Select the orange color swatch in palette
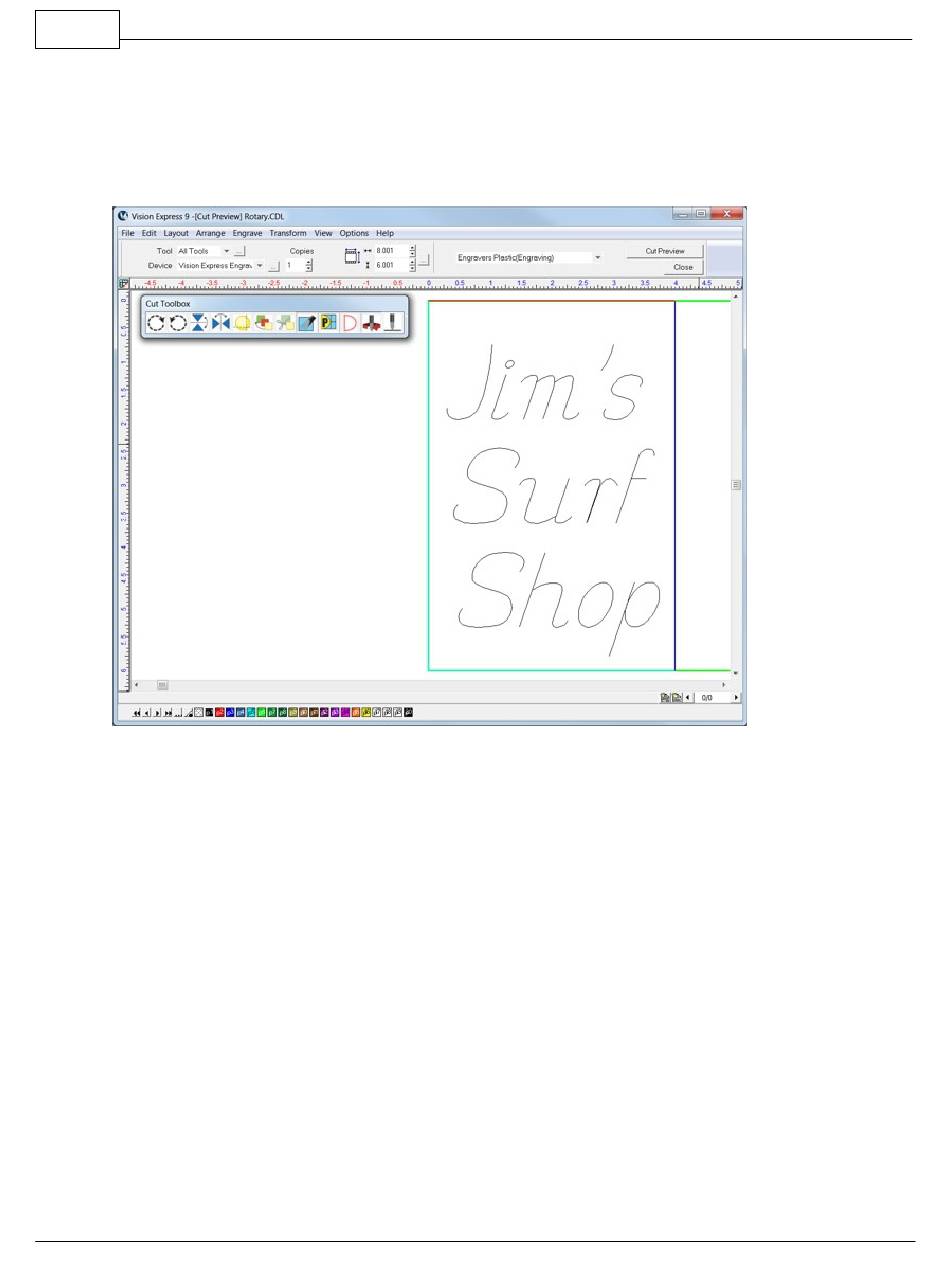Screen dimensions: 950x1267 click(x=356, y=713)
